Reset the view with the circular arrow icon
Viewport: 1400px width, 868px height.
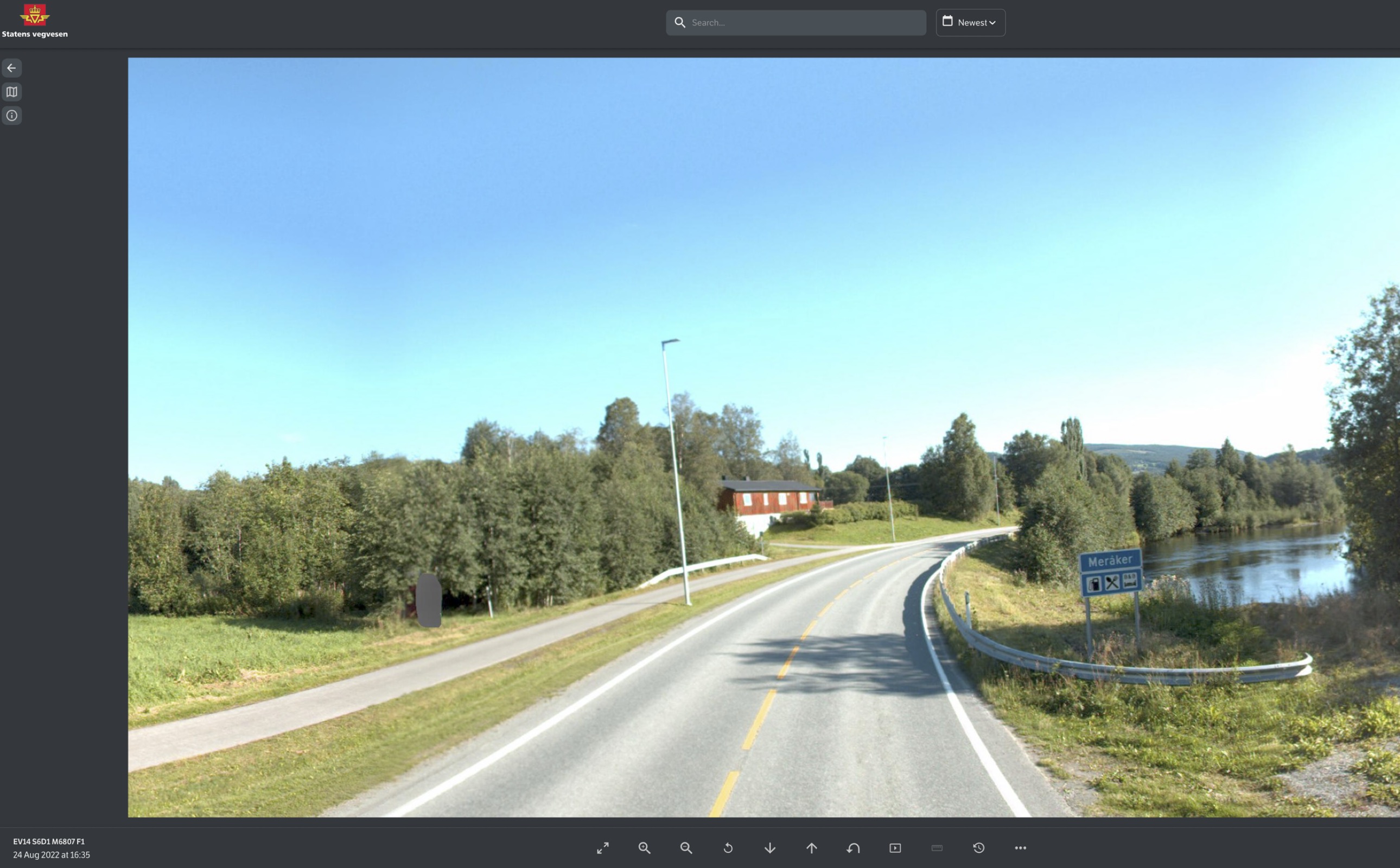[x=728, y=848]
